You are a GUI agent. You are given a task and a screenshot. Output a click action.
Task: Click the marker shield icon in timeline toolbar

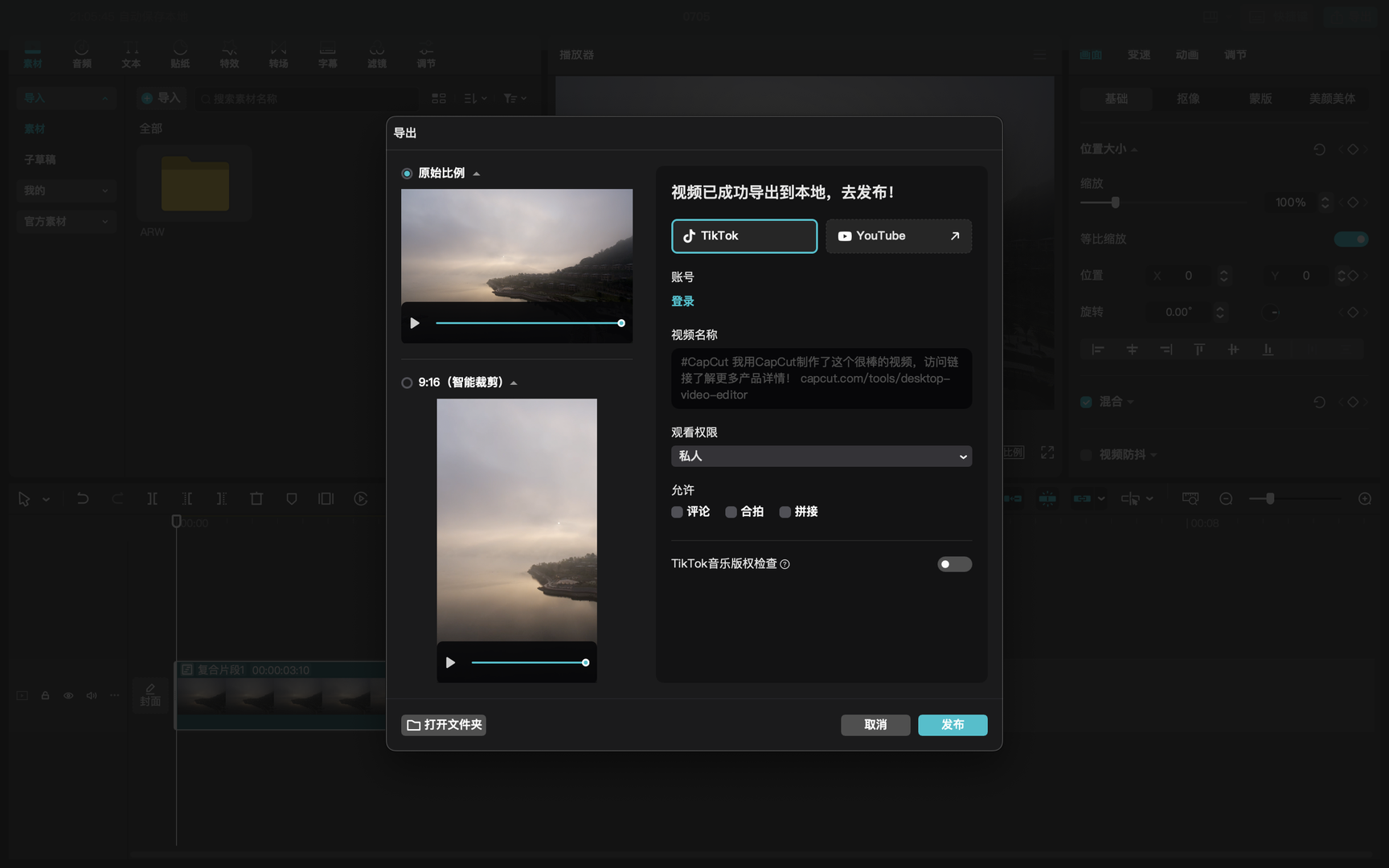click(292, 499)
